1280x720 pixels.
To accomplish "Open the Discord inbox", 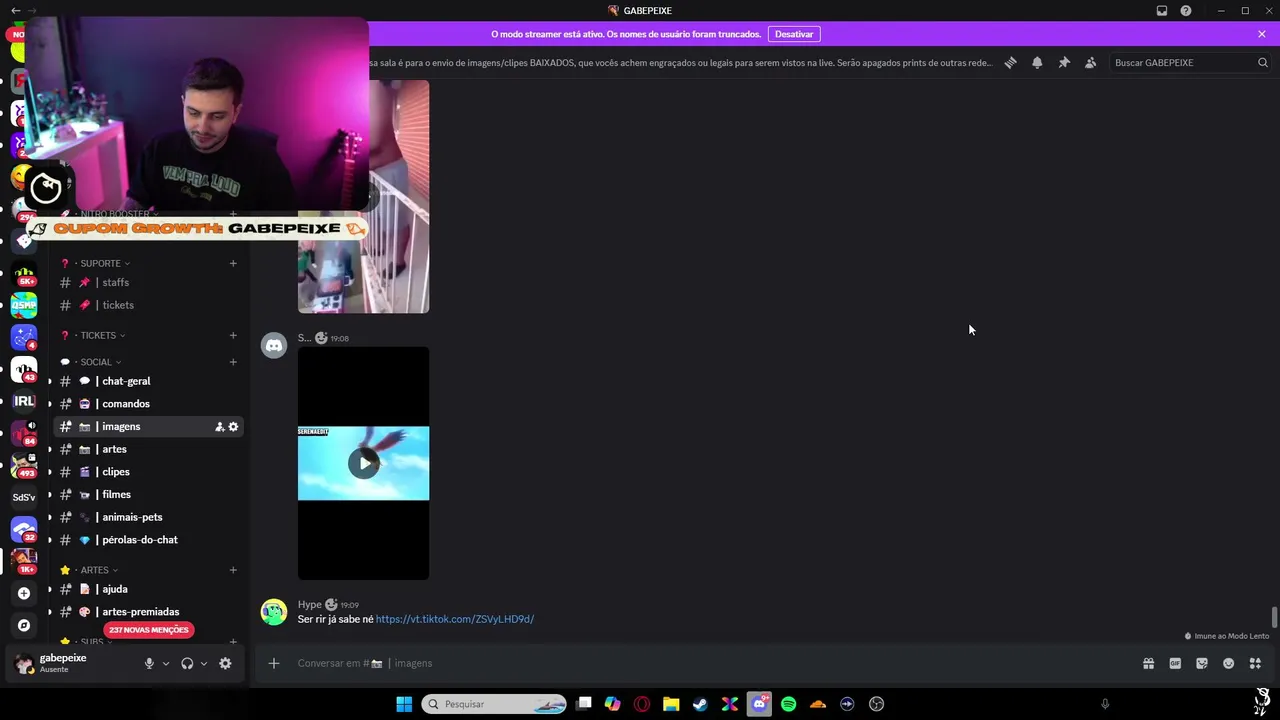I will (x=1162, y=11).
